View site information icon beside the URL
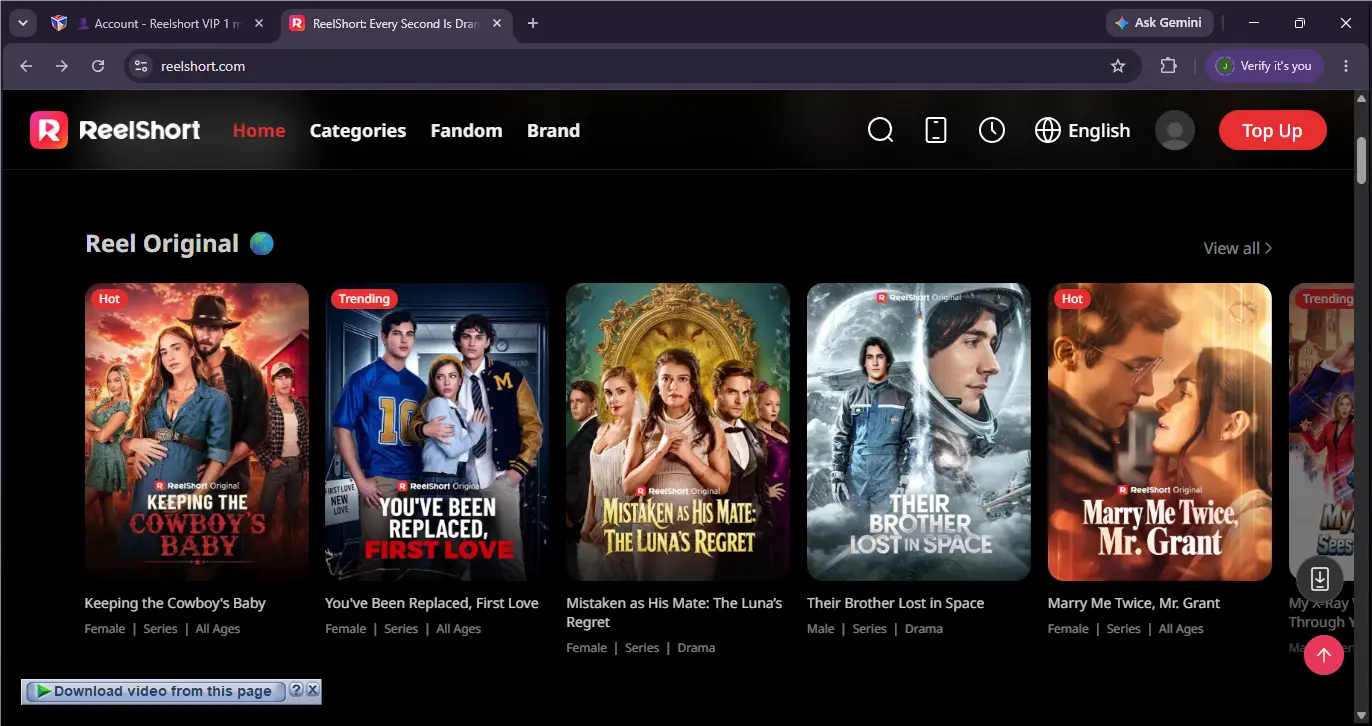Screen dimensions: 1372x726 [x=141, y=66]
